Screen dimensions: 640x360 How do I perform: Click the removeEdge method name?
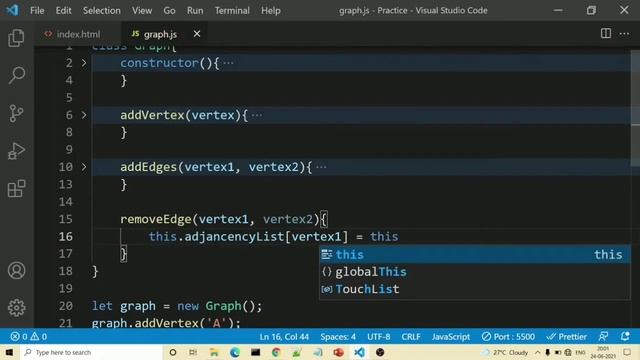pos(156,219)
